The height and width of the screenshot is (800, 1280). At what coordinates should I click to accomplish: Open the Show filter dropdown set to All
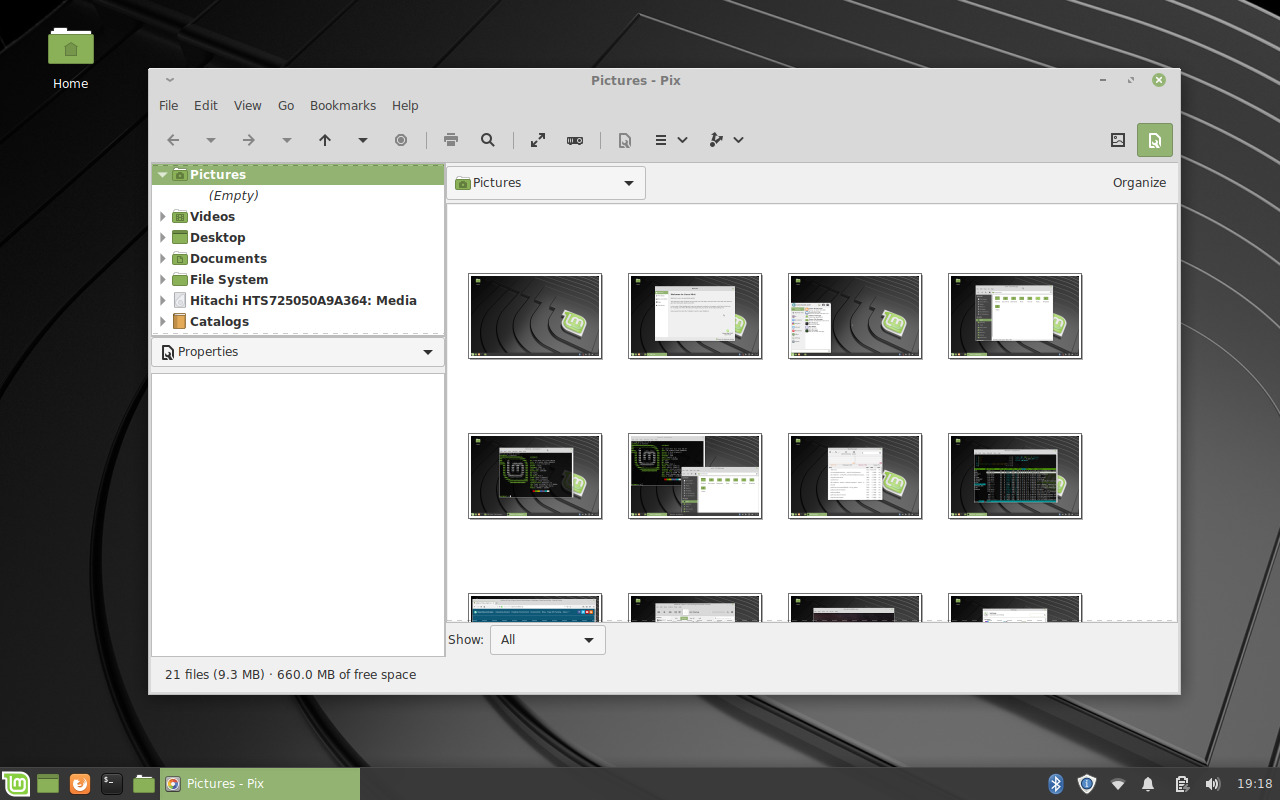coord(547,639)
